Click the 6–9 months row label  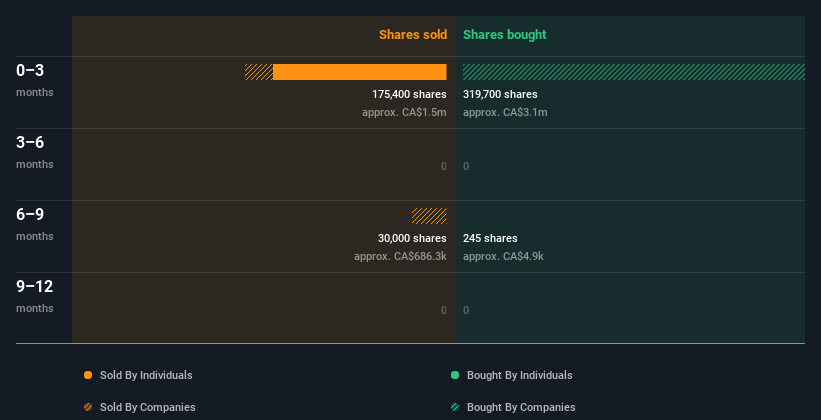pyautogui.click(x=35, y=224)
